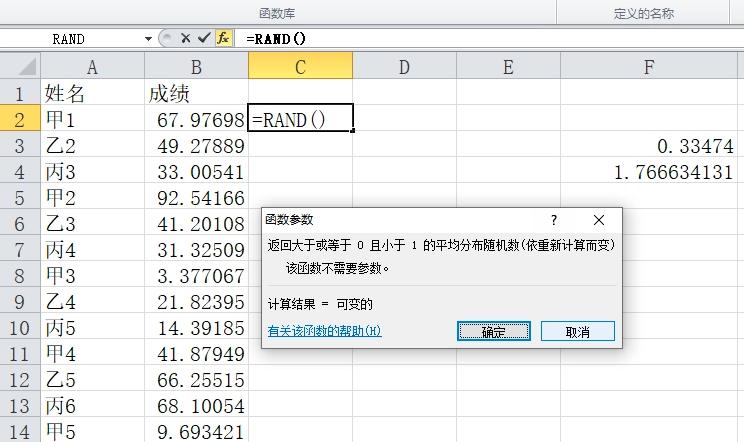Click the Insert Function fx icon
744x442 pixels.
224,38
